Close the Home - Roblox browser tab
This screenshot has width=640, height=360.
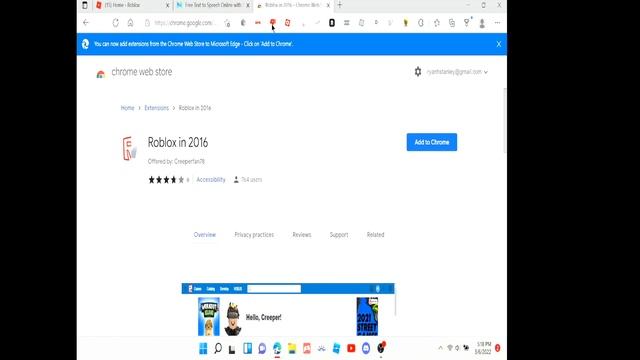pyautogui.click(x=167, y=5)
